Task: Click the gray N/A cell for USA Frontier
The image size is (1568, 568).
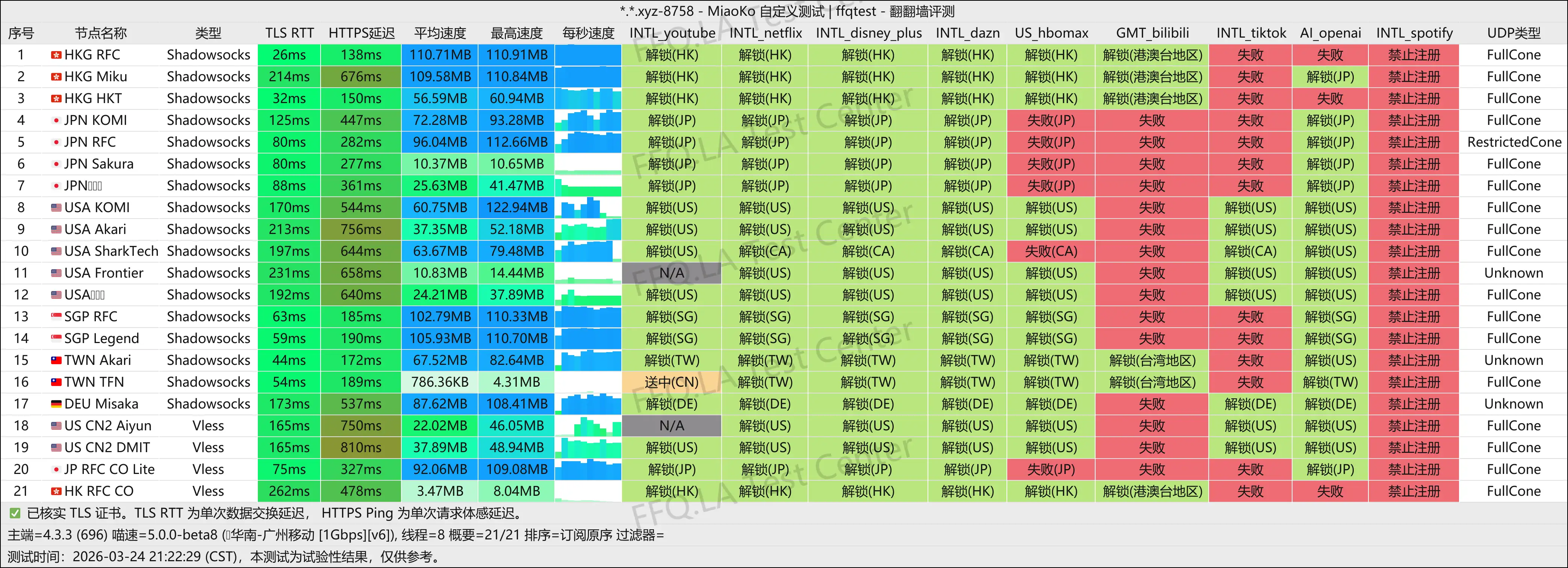Action: (671, 273)
